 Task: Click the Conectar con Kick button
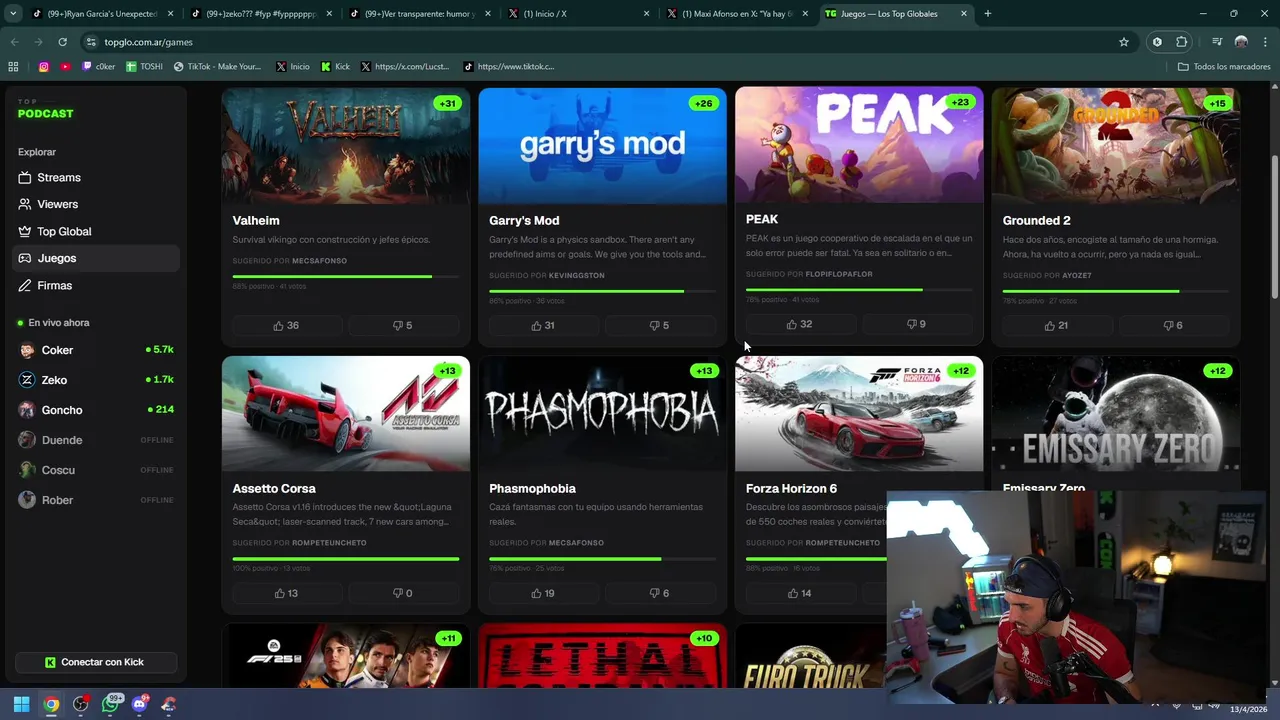(96, 662)
